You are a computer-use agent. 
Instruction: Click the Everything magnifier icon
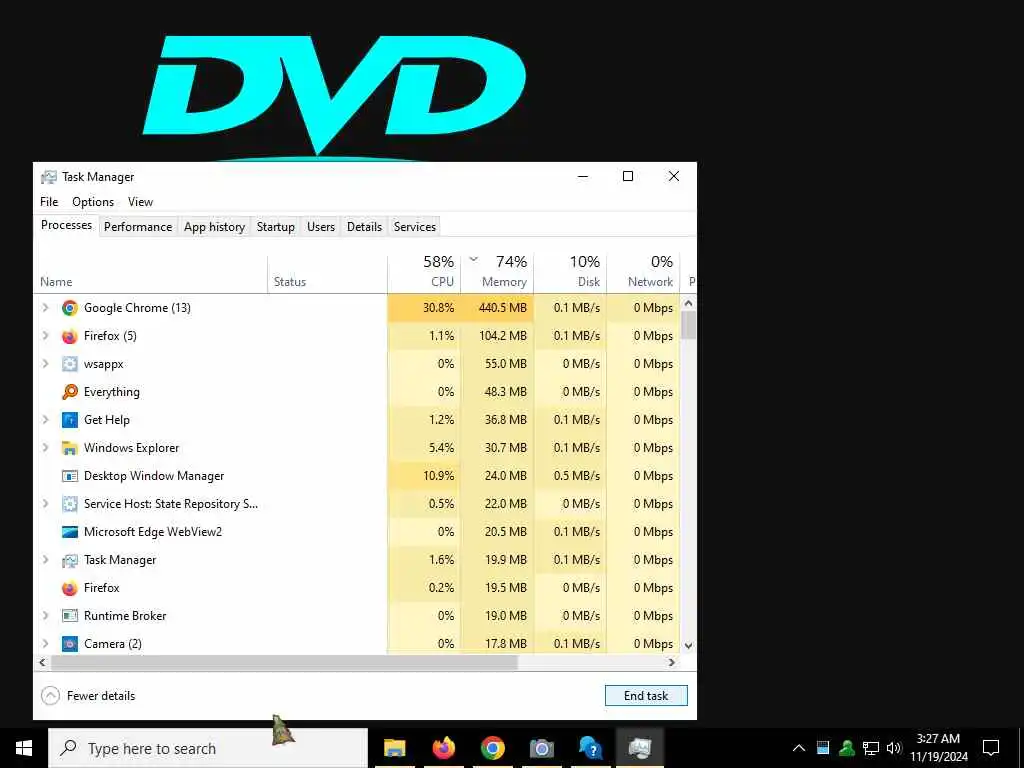point(69,392)
